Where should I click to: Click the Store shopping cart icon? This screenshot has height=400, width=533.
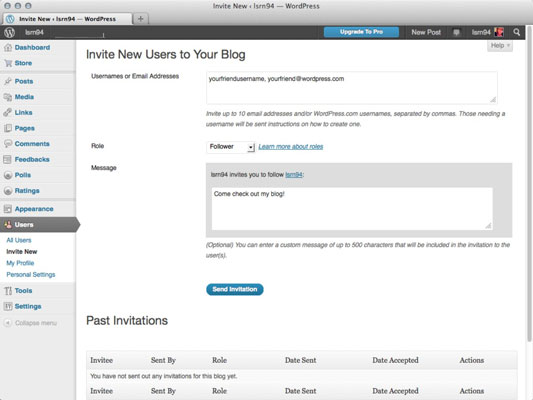click(x=8, y=63)
